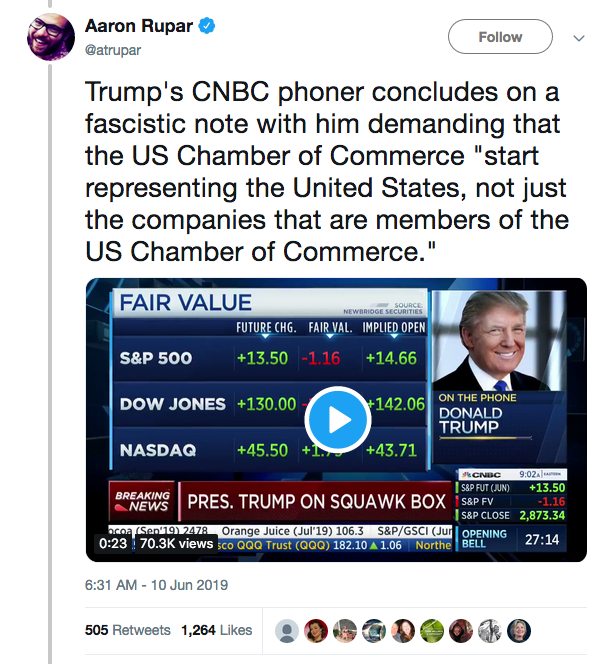
Task: Click the video's 0:23 duration label
Action: point(112,544)
